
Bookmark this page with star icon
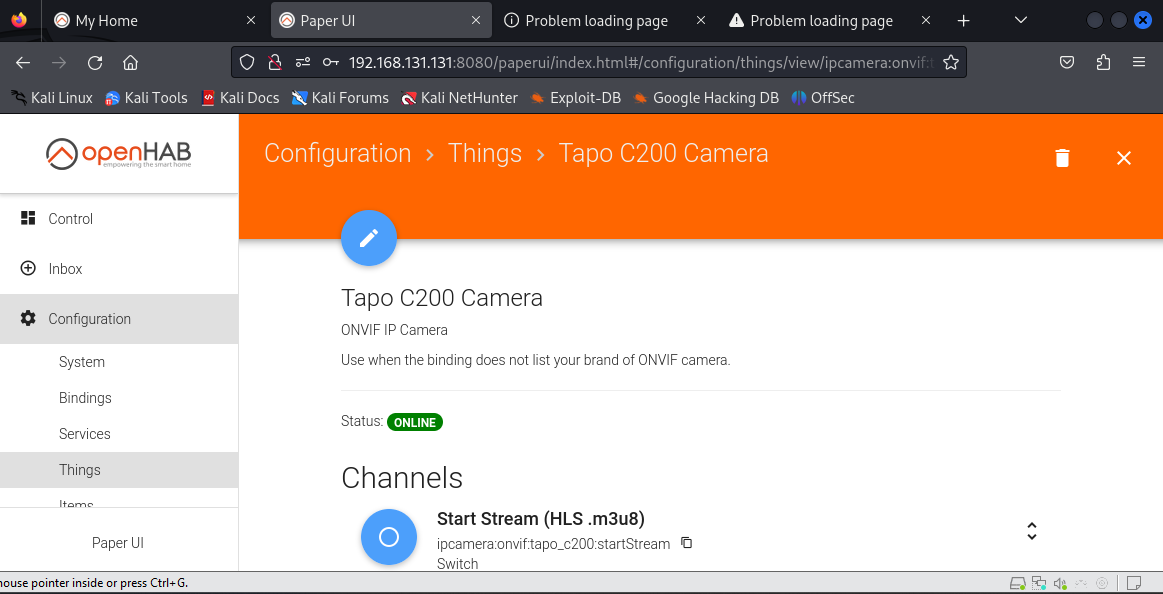[951, 62]
